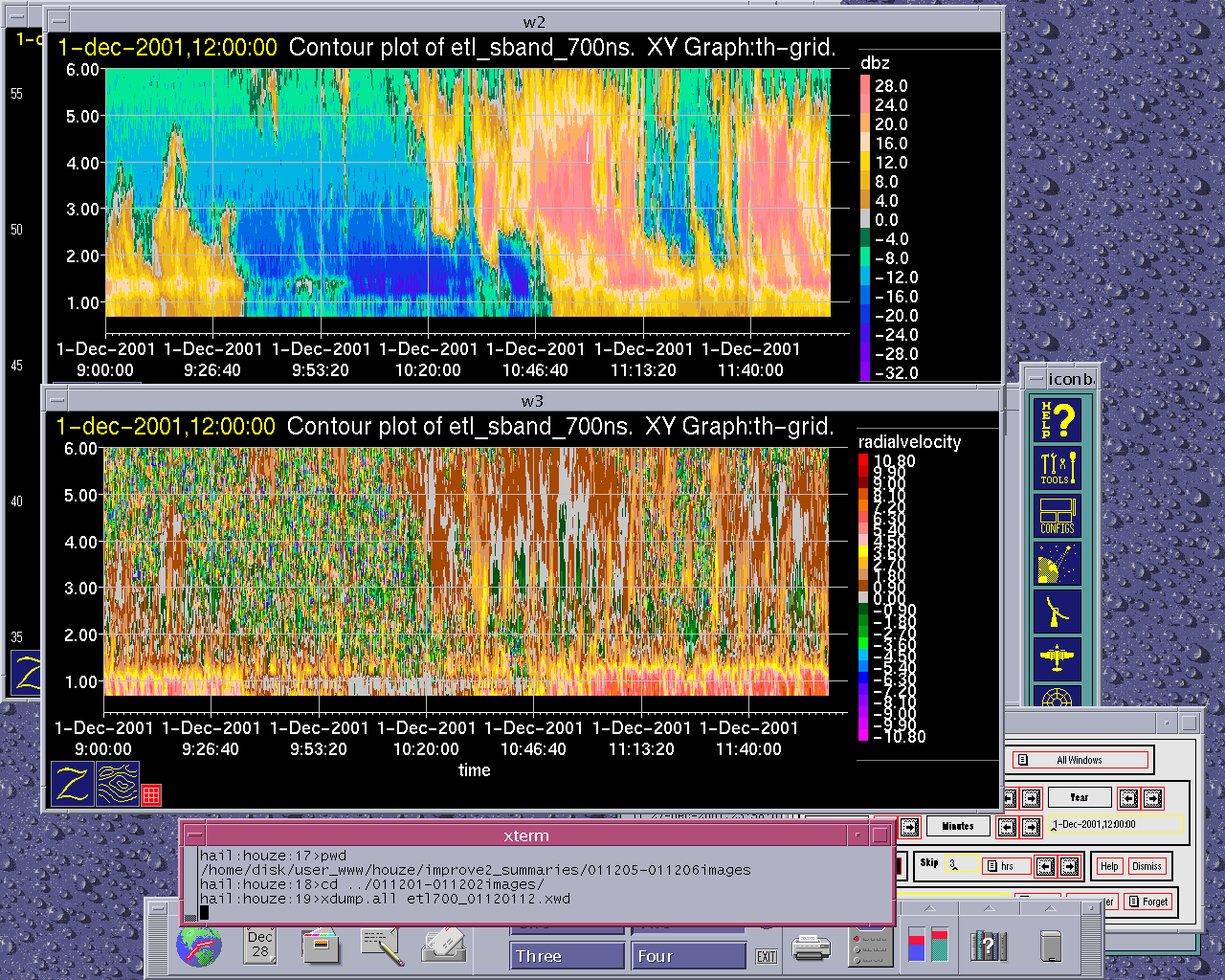Open the Forget option menu
Screen dimensions: 1225x980
point(1147,902)
